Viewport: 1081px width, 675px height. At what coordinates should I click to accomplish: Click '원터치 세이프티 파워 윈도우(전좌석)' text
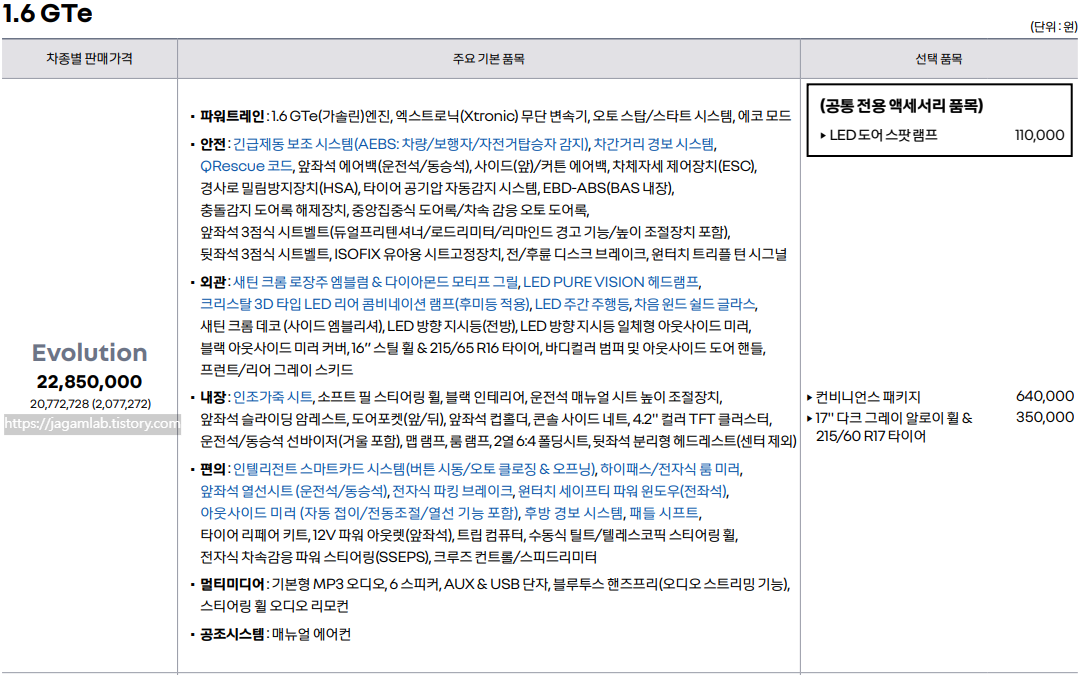pyautogui.click(x=622, y=491)
